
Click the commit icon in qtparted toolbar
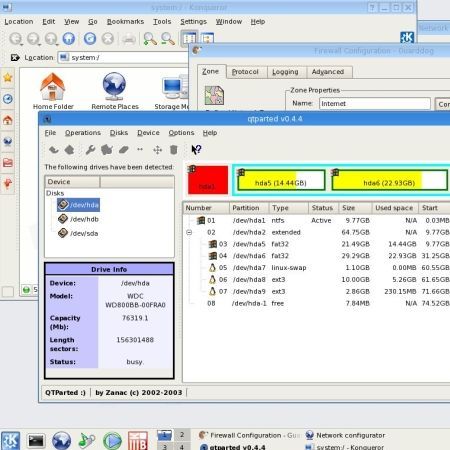[69, 150]
